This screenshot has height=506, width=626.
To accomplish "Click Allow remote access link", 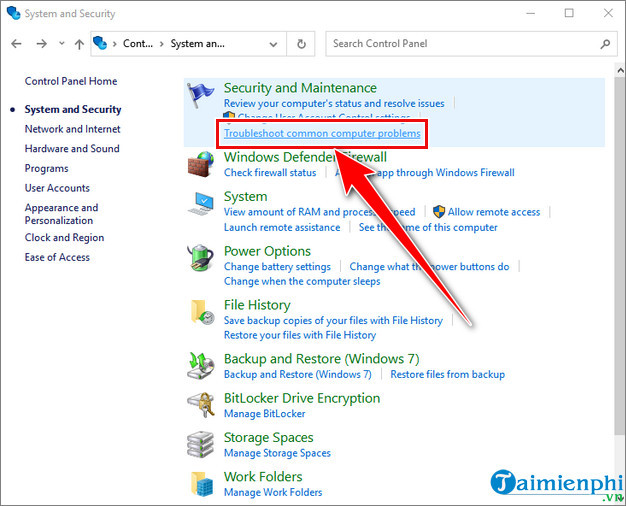I will 494,212.
